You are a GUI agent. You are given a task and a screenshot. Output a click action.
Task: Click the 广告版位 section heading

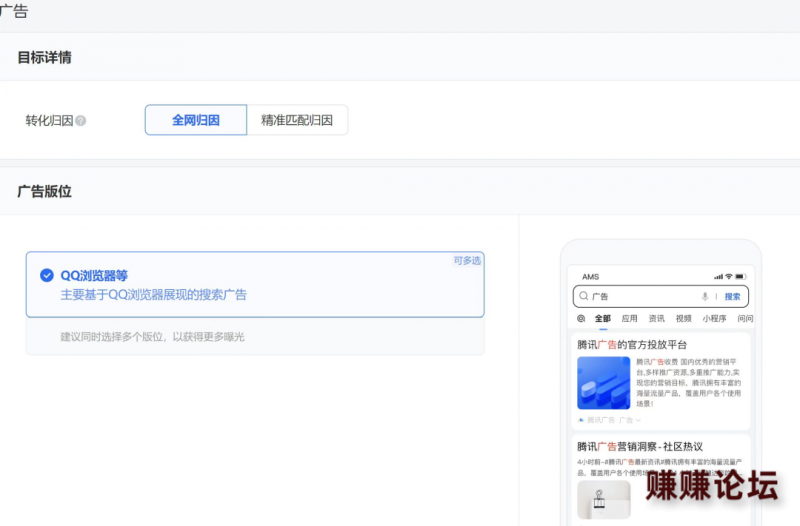tap(44, 192)
